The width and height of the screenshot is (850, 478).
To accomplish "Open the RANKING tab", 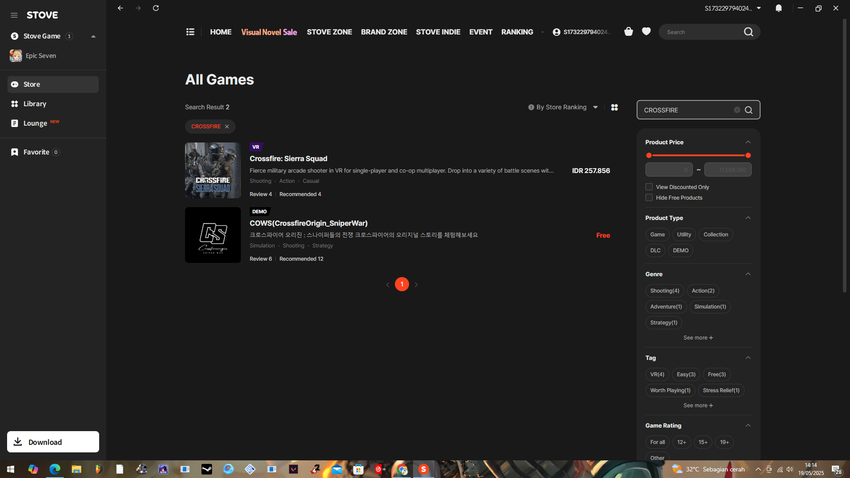I will click(x=517, y=32).
